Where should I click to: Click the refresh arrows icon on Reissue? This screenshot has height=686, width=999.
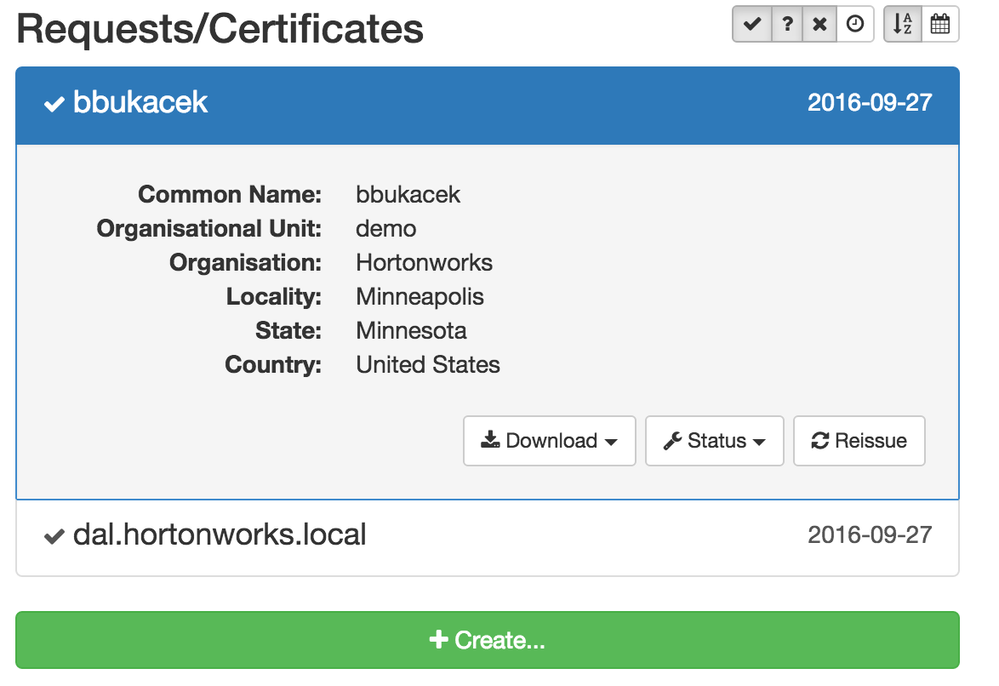[820, 441]
